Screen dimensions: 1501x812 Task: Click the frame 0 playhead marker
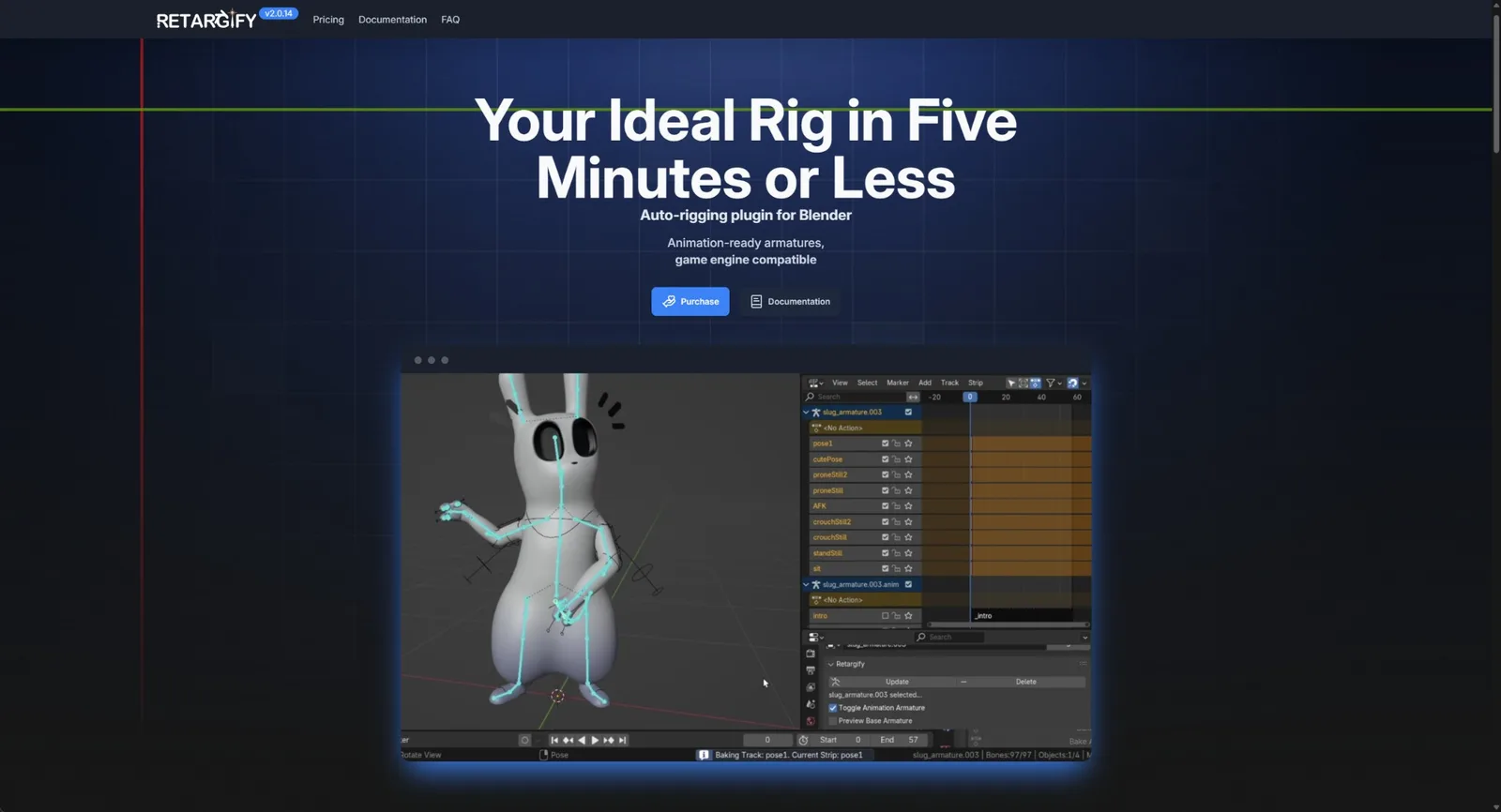point(970,397)
